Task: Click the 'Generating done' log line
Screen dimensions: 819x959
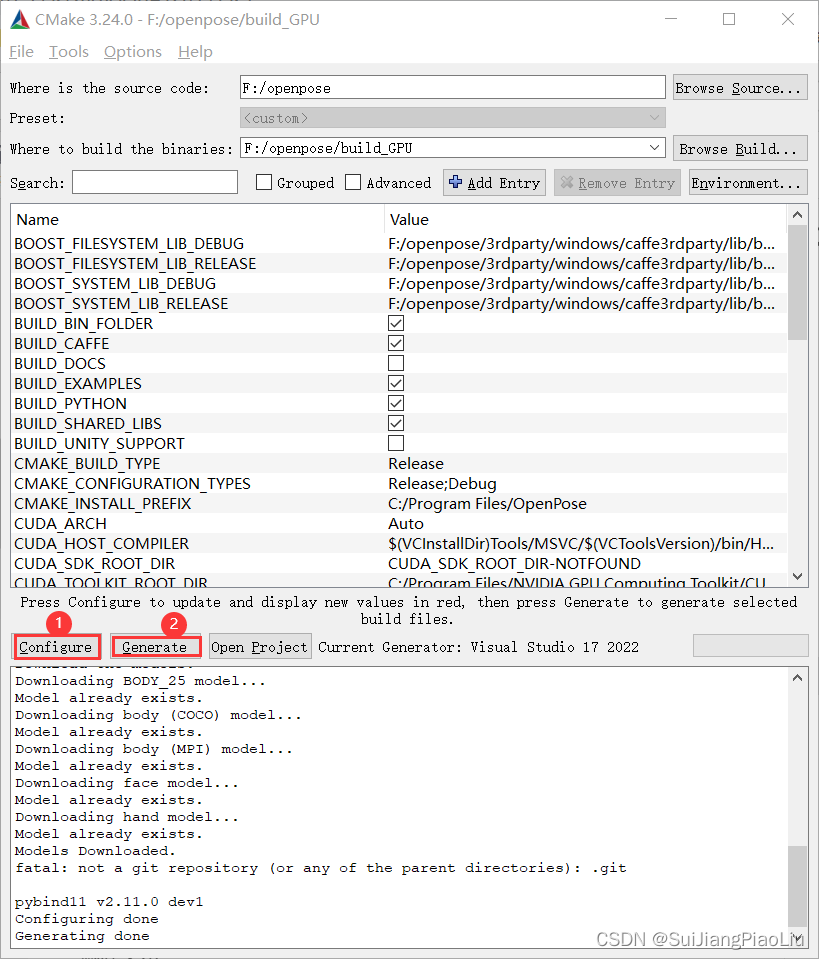Action: tap(82, 936)
